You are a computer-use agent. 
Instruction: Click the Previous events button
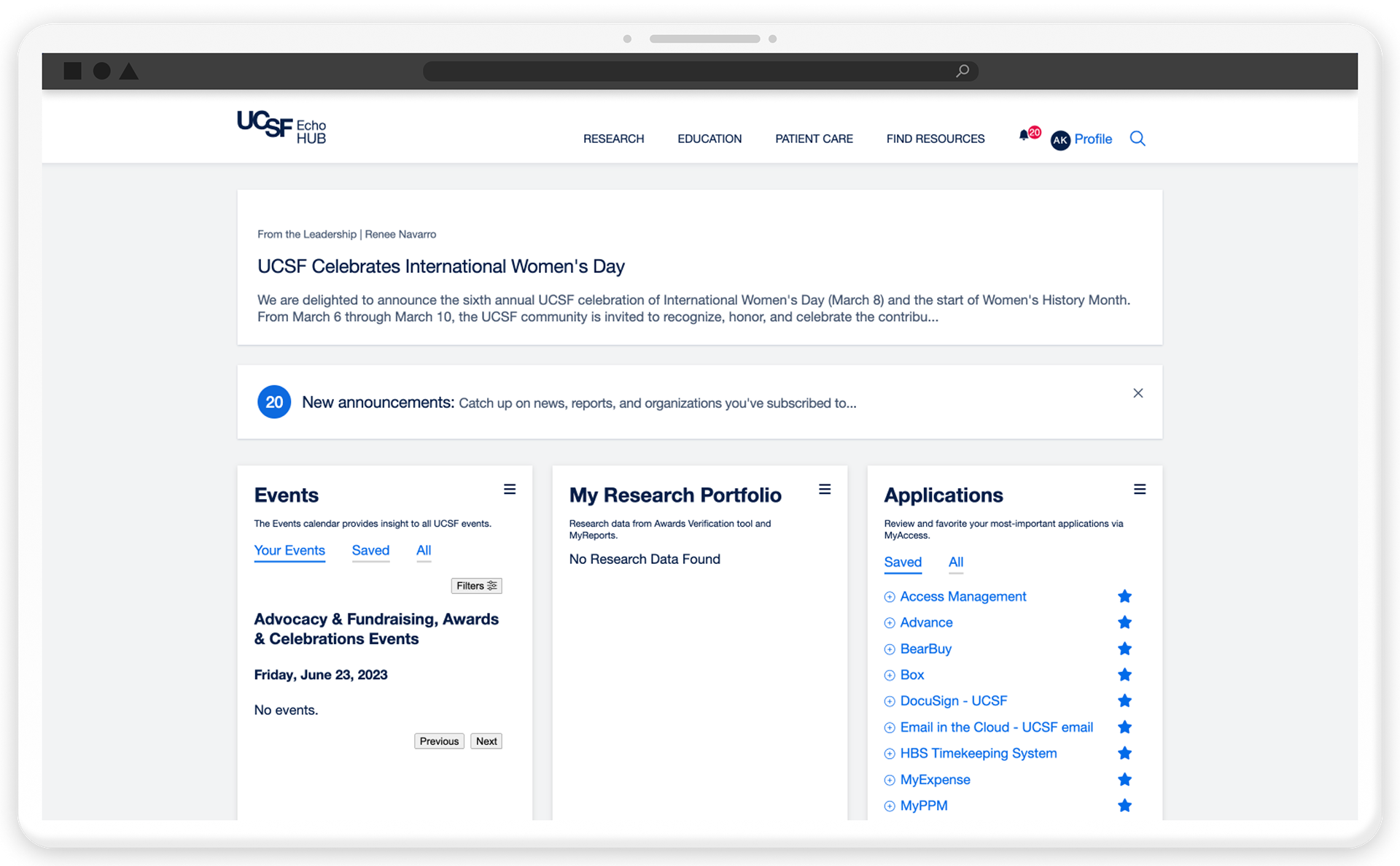click(x=439, y=741)
